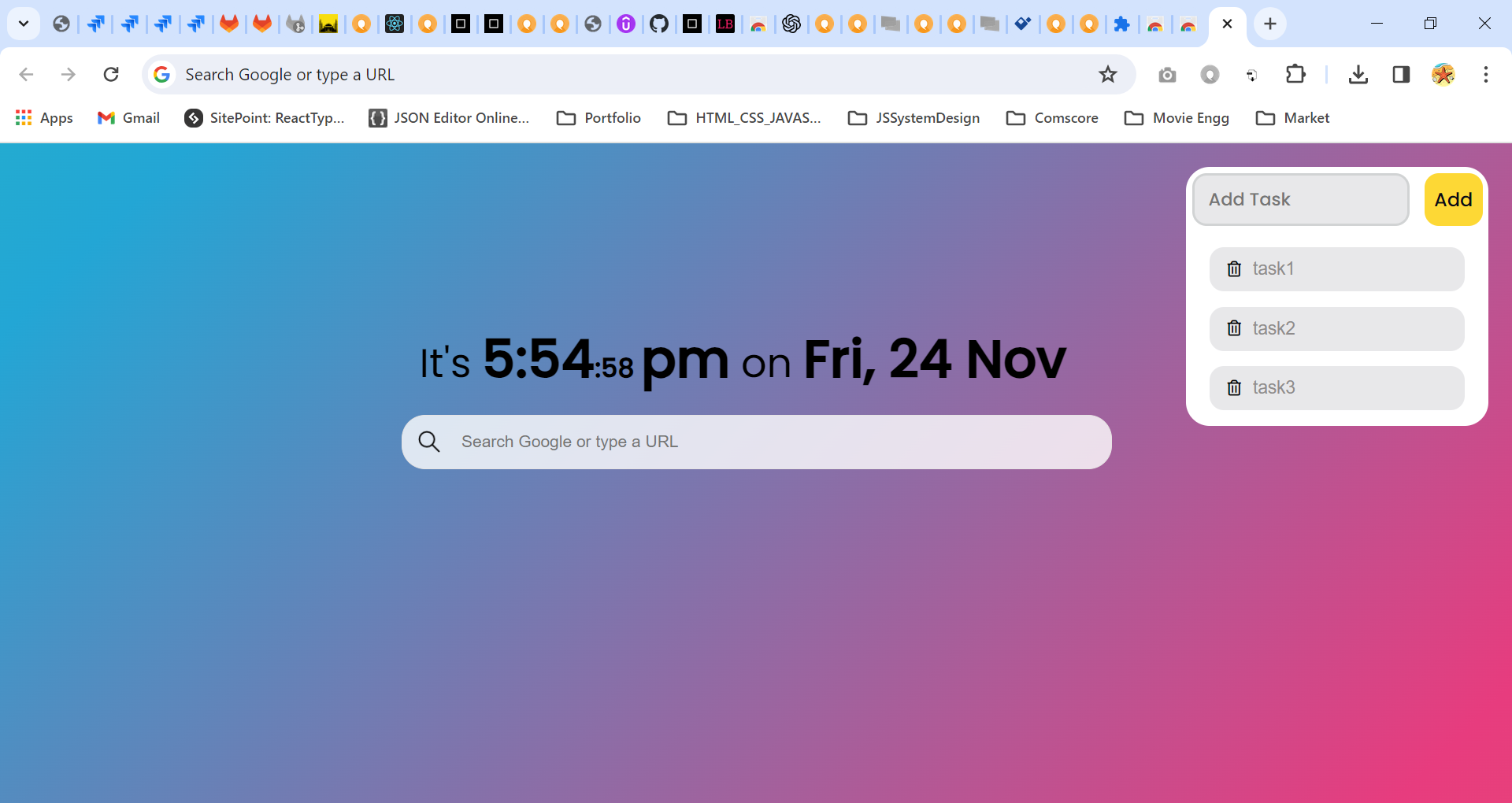Open the Google Lens camera search icon
The height and width of the screenshot is (803, 1512).
coord(1167,74)
